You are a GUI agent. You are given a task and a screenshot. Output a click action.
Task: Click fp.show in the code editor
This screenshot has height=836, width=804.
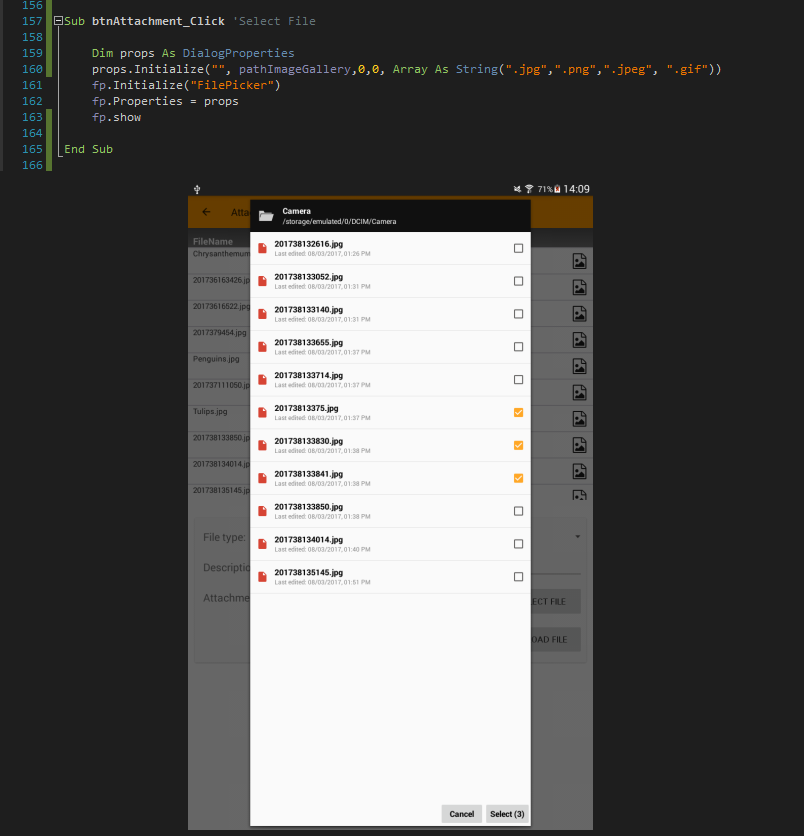pos(116,117)
